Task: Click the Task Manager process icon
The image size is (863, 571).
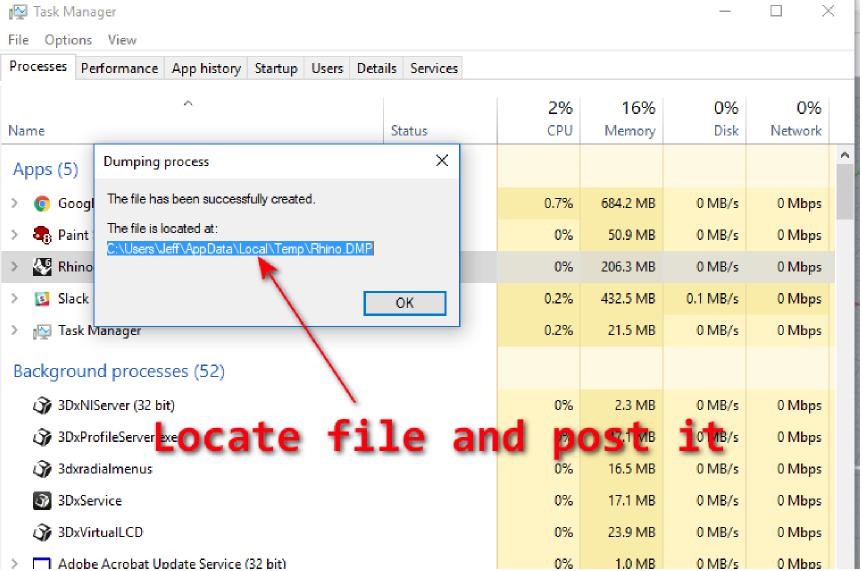Action: pos(42,331)
